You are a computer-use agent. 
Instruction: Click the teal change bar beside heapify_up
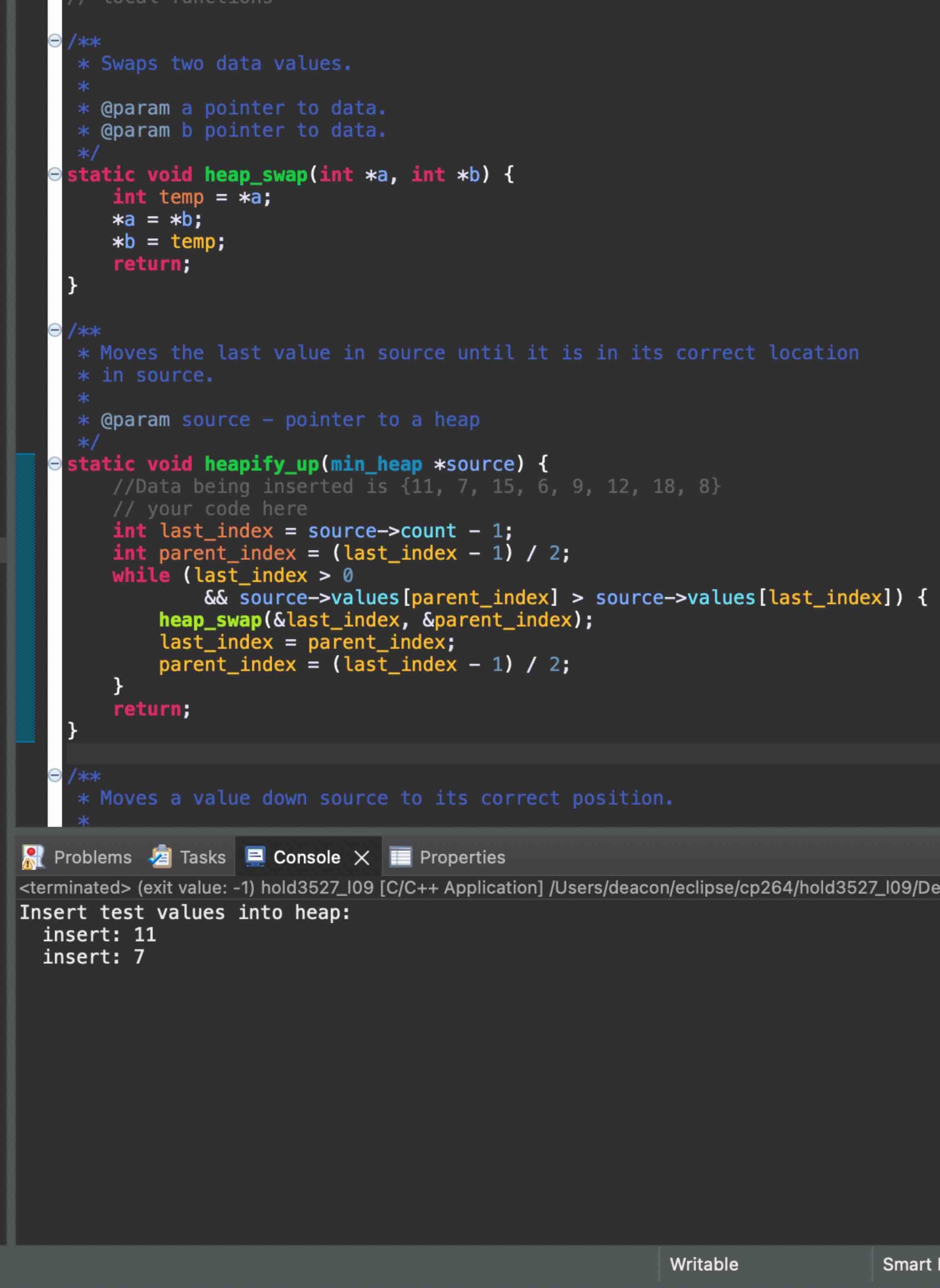25,597
